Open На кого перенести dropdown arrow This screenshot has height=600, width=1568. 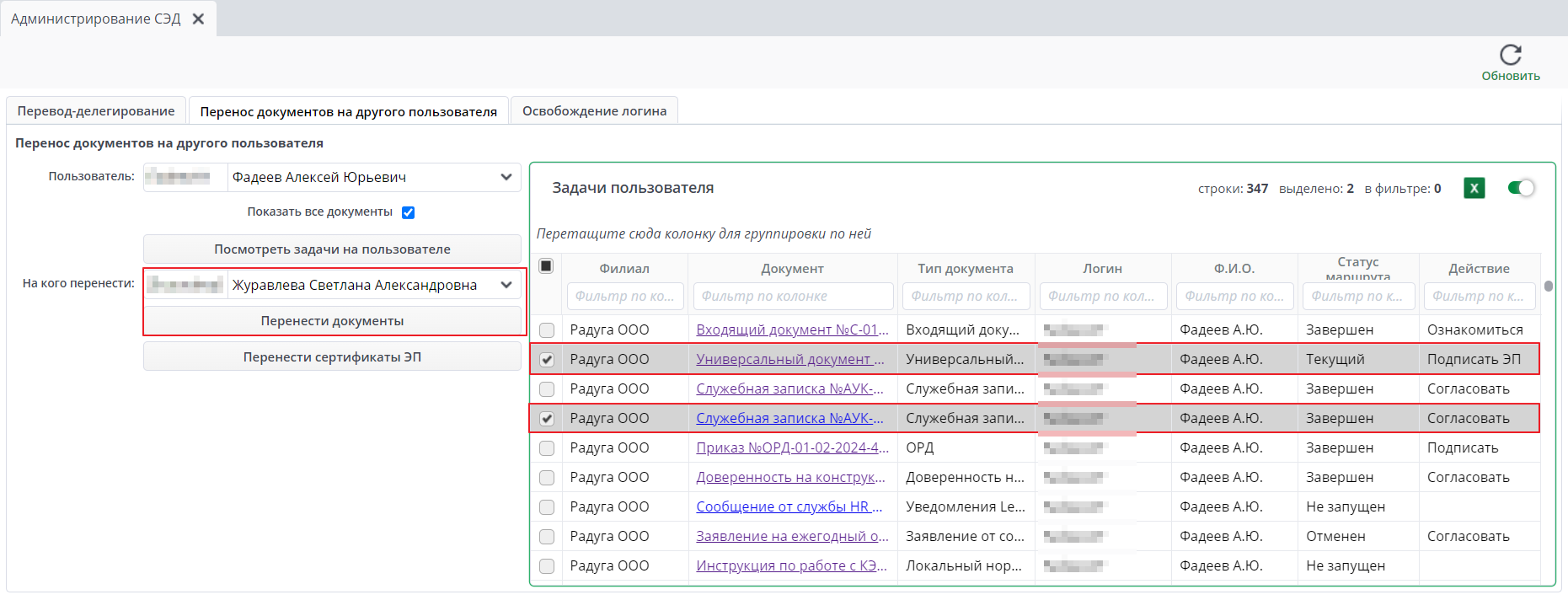(x=506, y=285)
